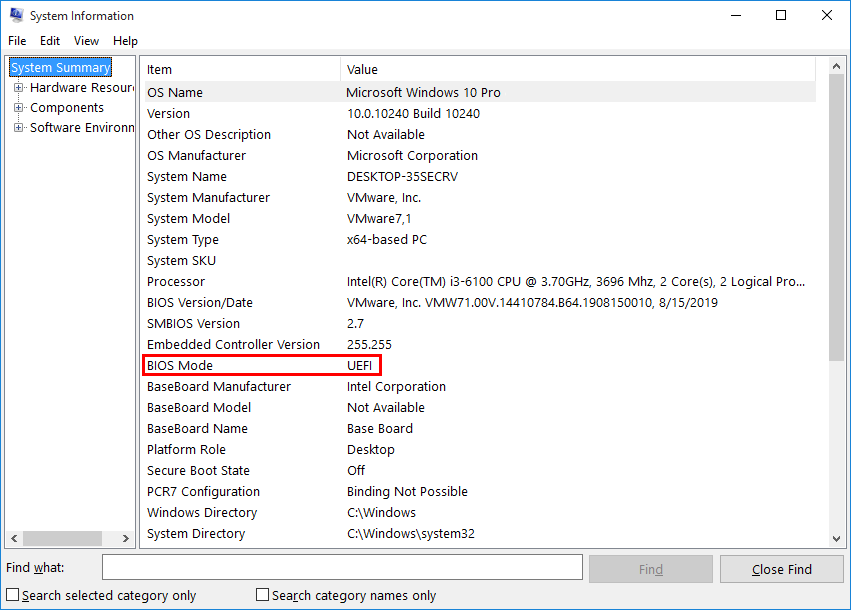The height and width of the screenshot is (610, 851).
Task: Select the BIOS Mode row
Action: [480, 366]
